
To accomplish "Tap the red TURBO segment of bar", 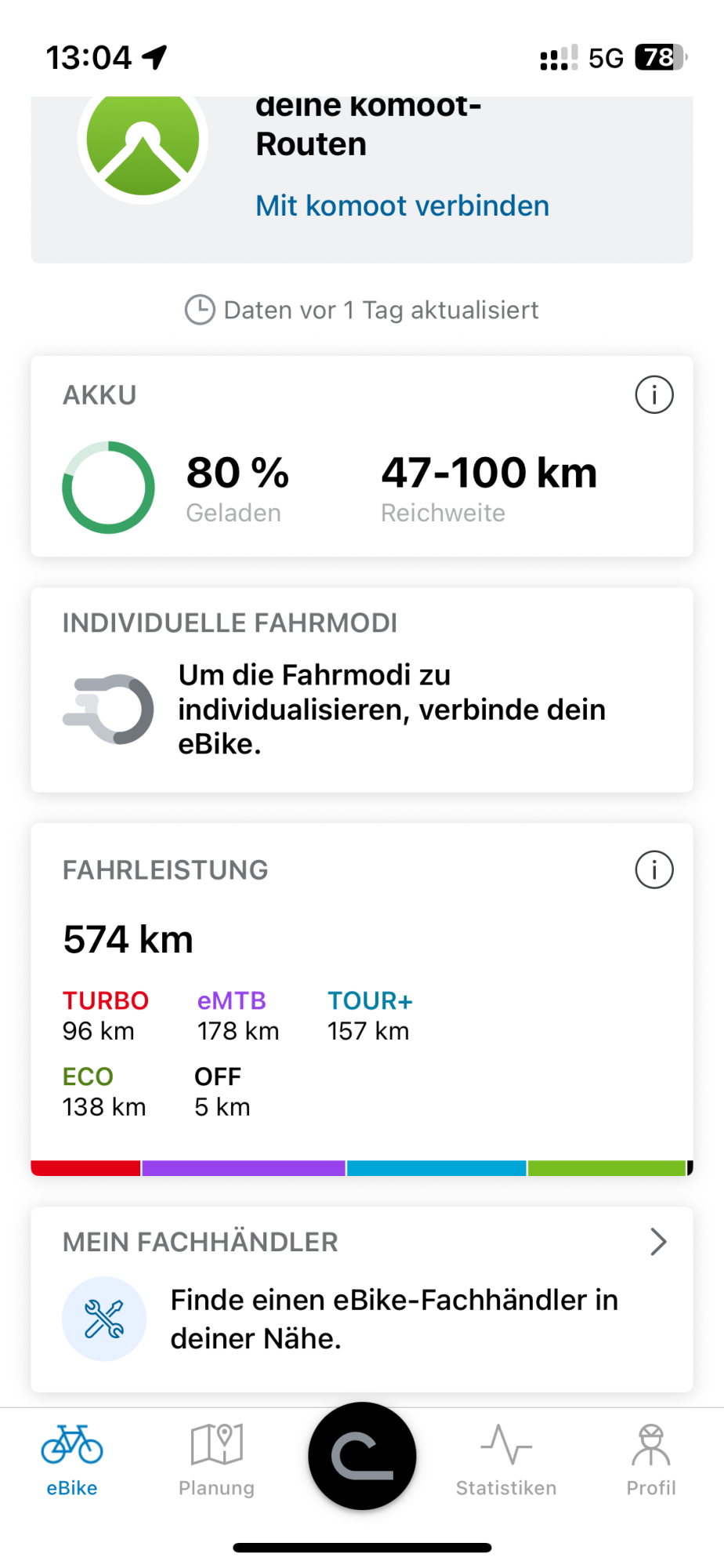I will (x=85, y=1168).
